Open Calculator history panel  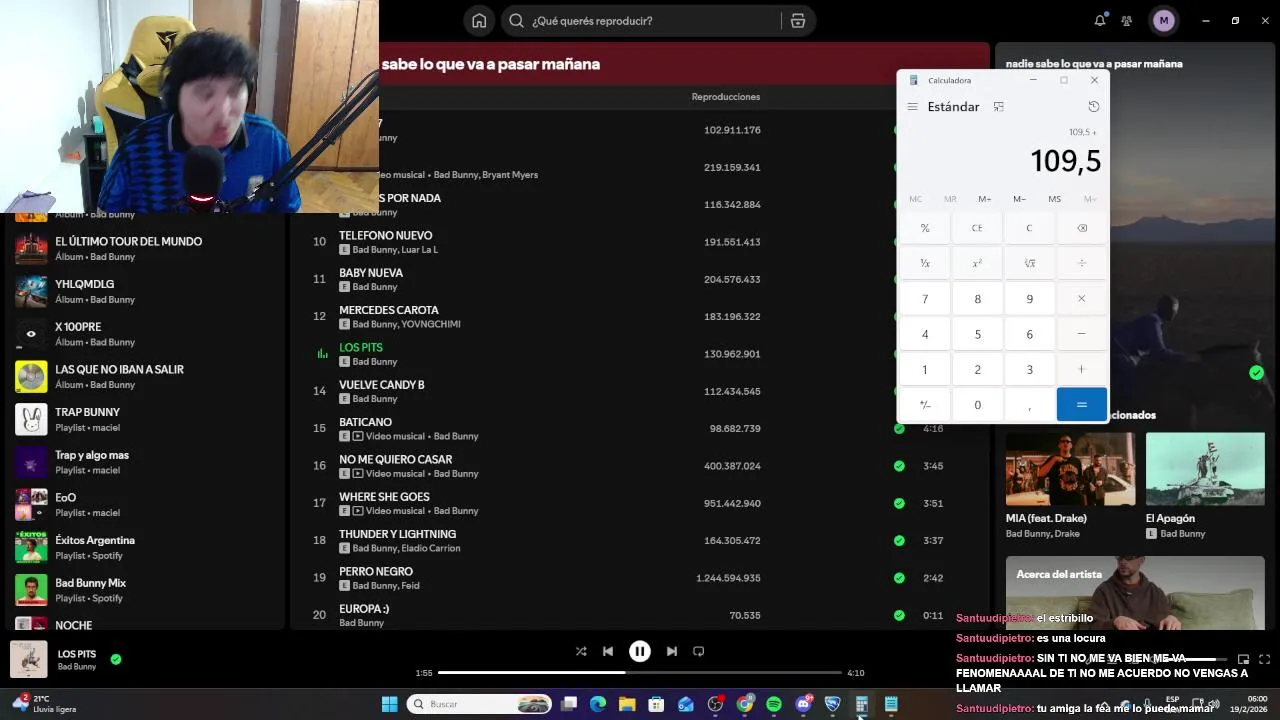(1093, 107)
